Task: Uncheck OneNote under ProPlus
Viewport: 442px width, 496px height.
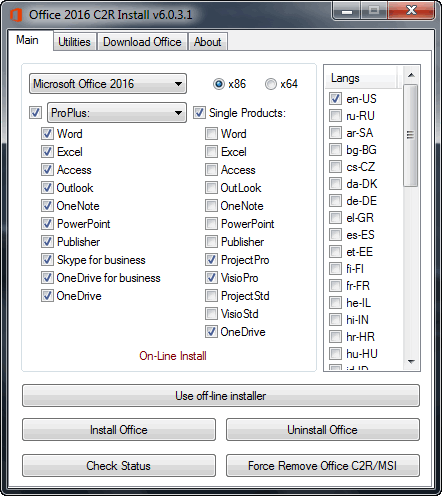Action: pyautogui.click(x=47, y=206)
